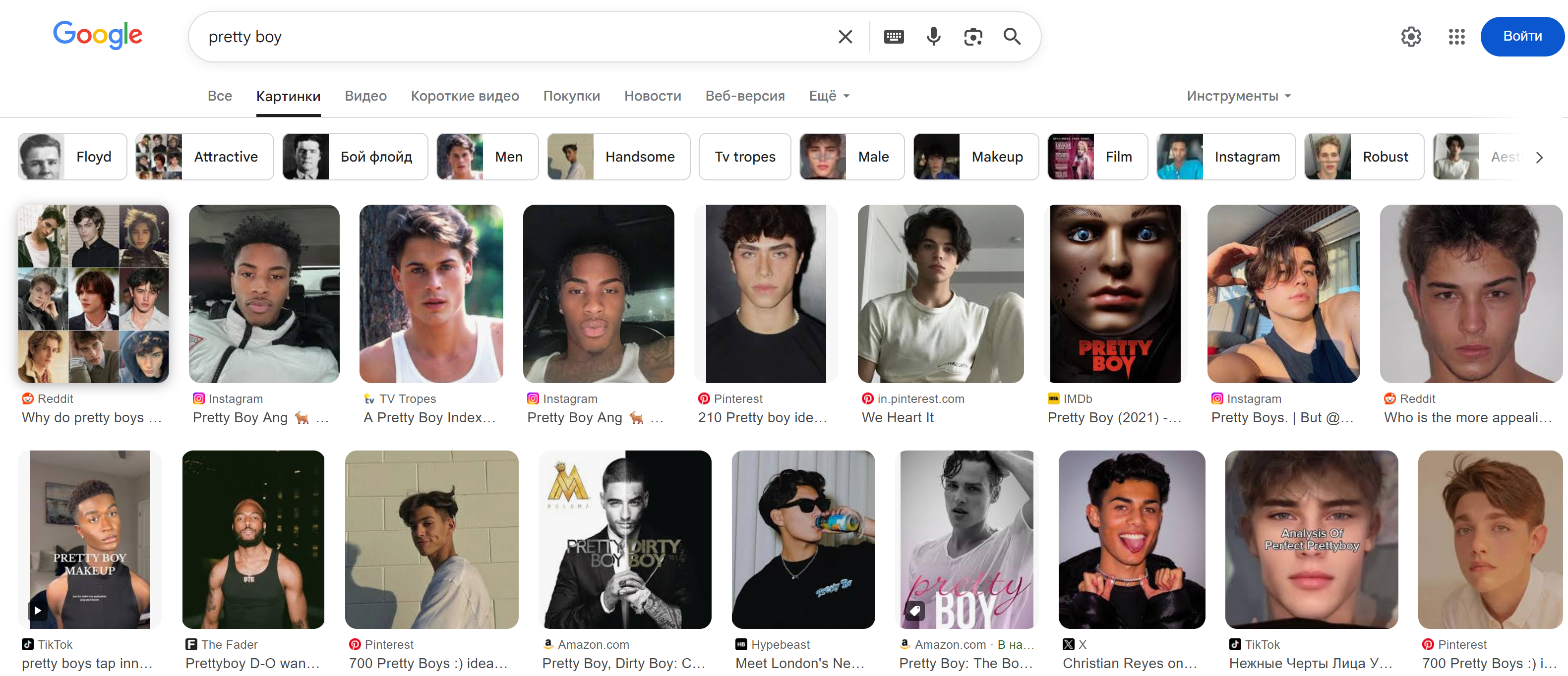Open 'Meet London's Ne...' link

pyautogui.click(x=800, y=664)
